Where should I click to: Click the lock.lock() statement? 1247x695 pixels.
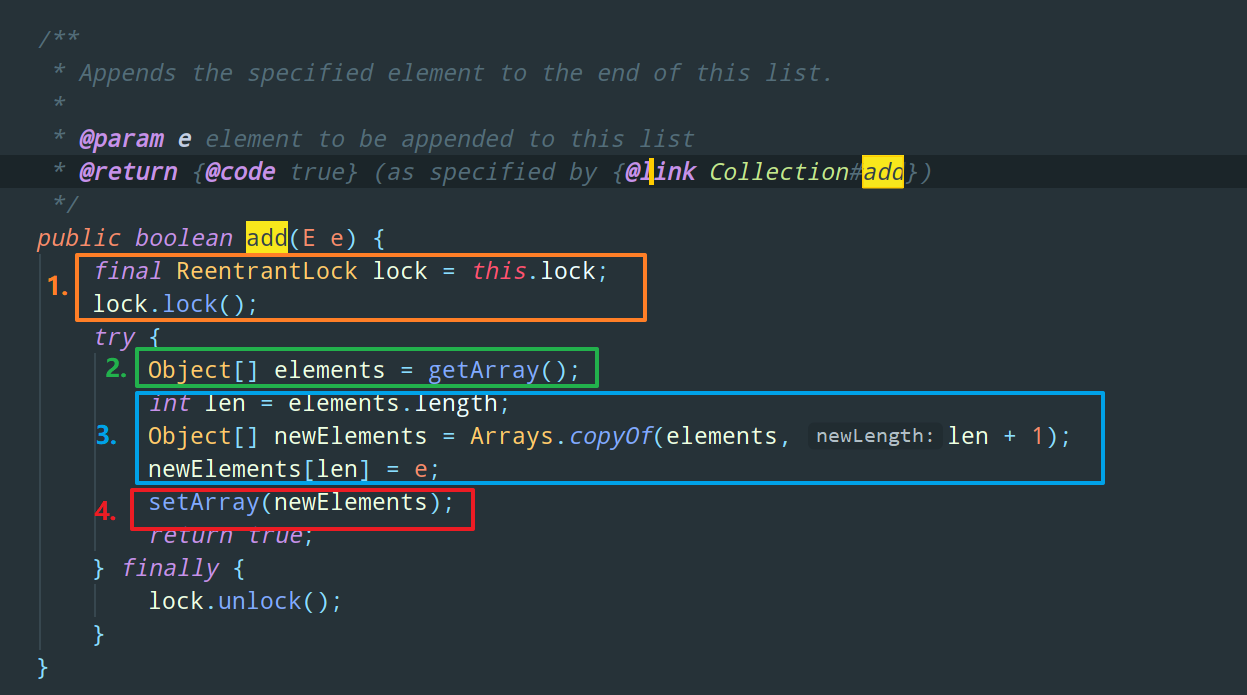pyautogui.click(x=175, y=304)
